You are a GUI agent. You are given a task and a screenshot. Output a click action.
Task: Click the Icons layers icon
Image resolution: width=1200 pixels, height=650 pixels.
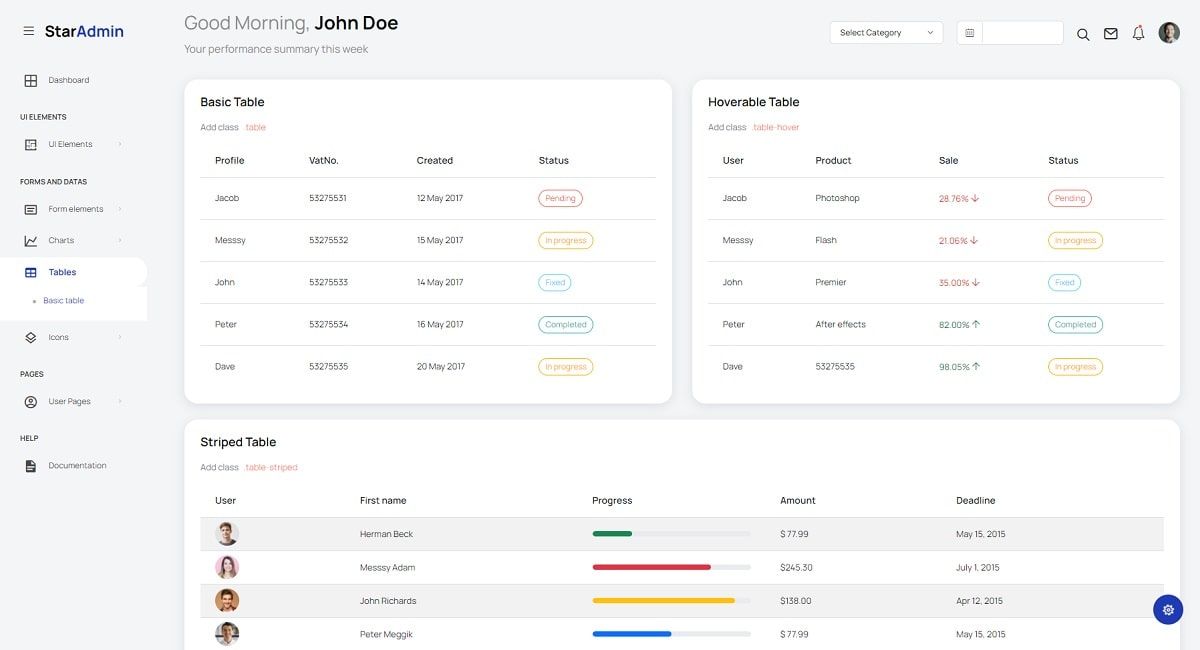tap(30, 337)
